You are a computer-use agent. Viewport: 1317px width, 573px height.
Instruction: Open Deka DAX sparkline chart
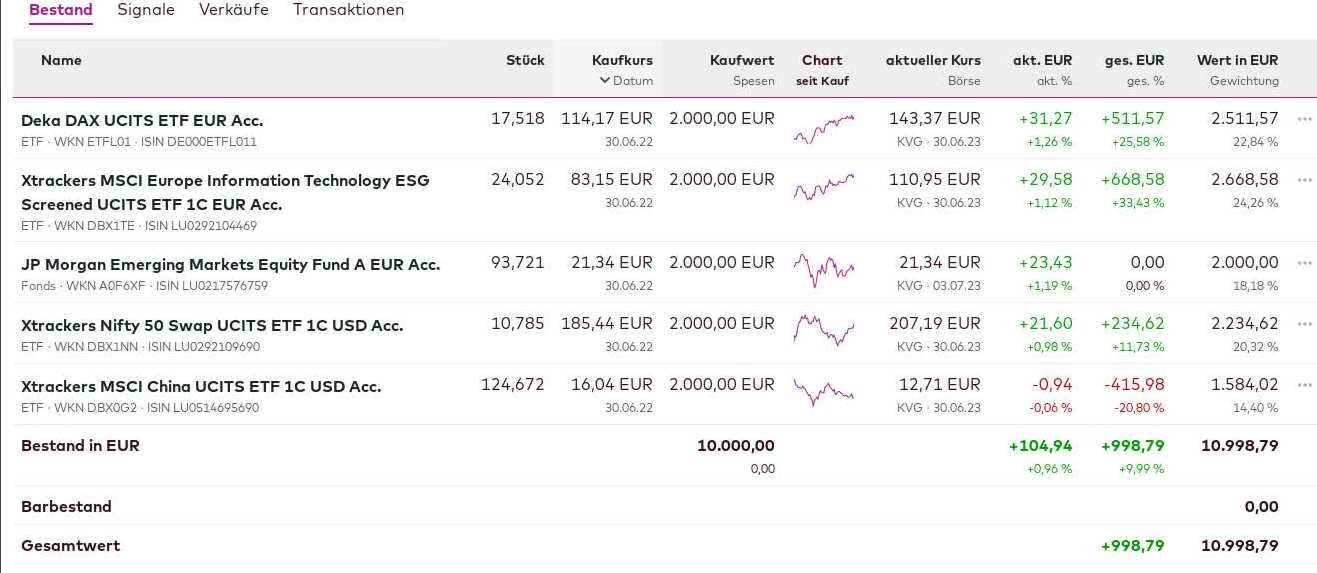pyautogui.click(x=824, y=129)
